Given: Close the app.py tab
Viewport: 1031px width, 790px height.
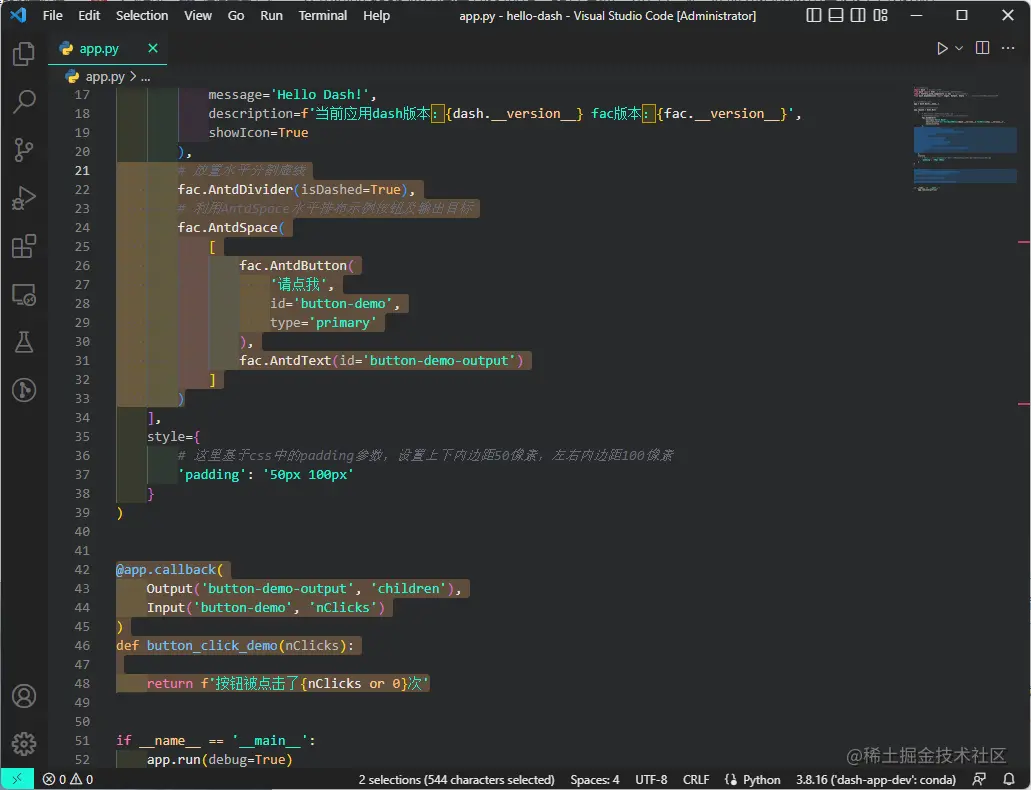Looking at the screenshot, I should 153,48.
